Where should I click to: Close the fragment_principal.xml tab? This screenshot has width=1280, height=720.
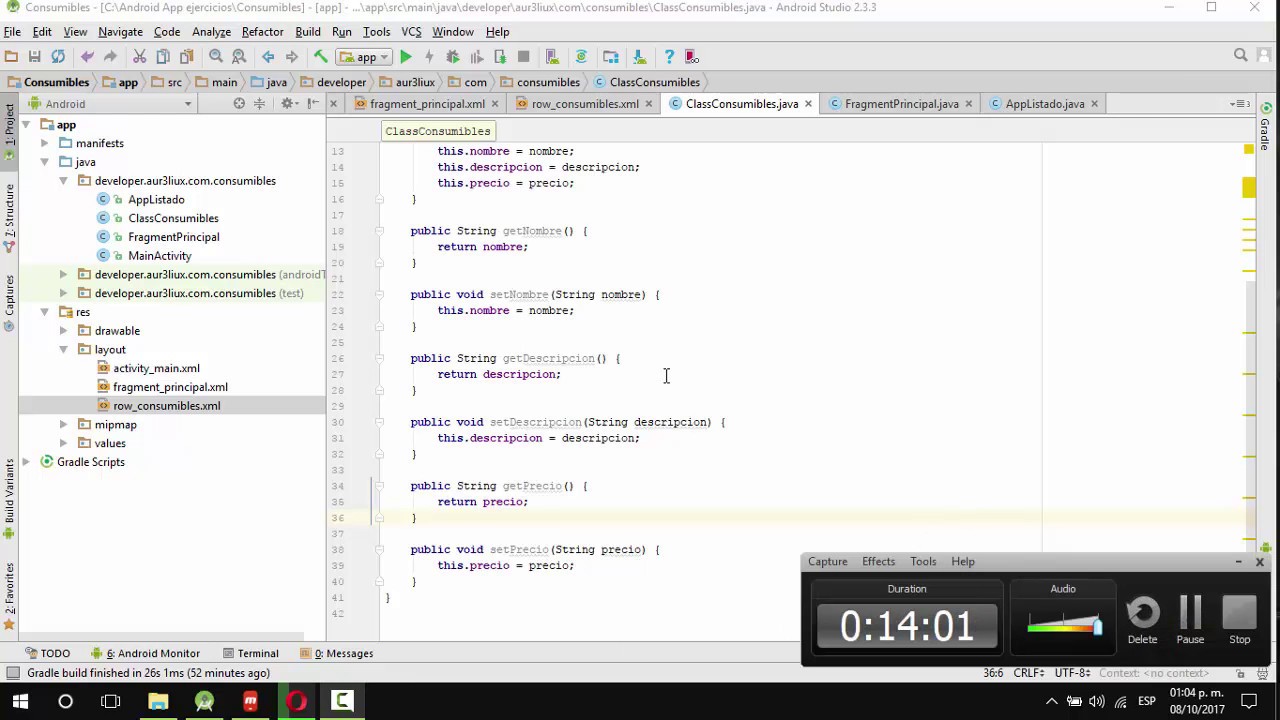point(497,104)
